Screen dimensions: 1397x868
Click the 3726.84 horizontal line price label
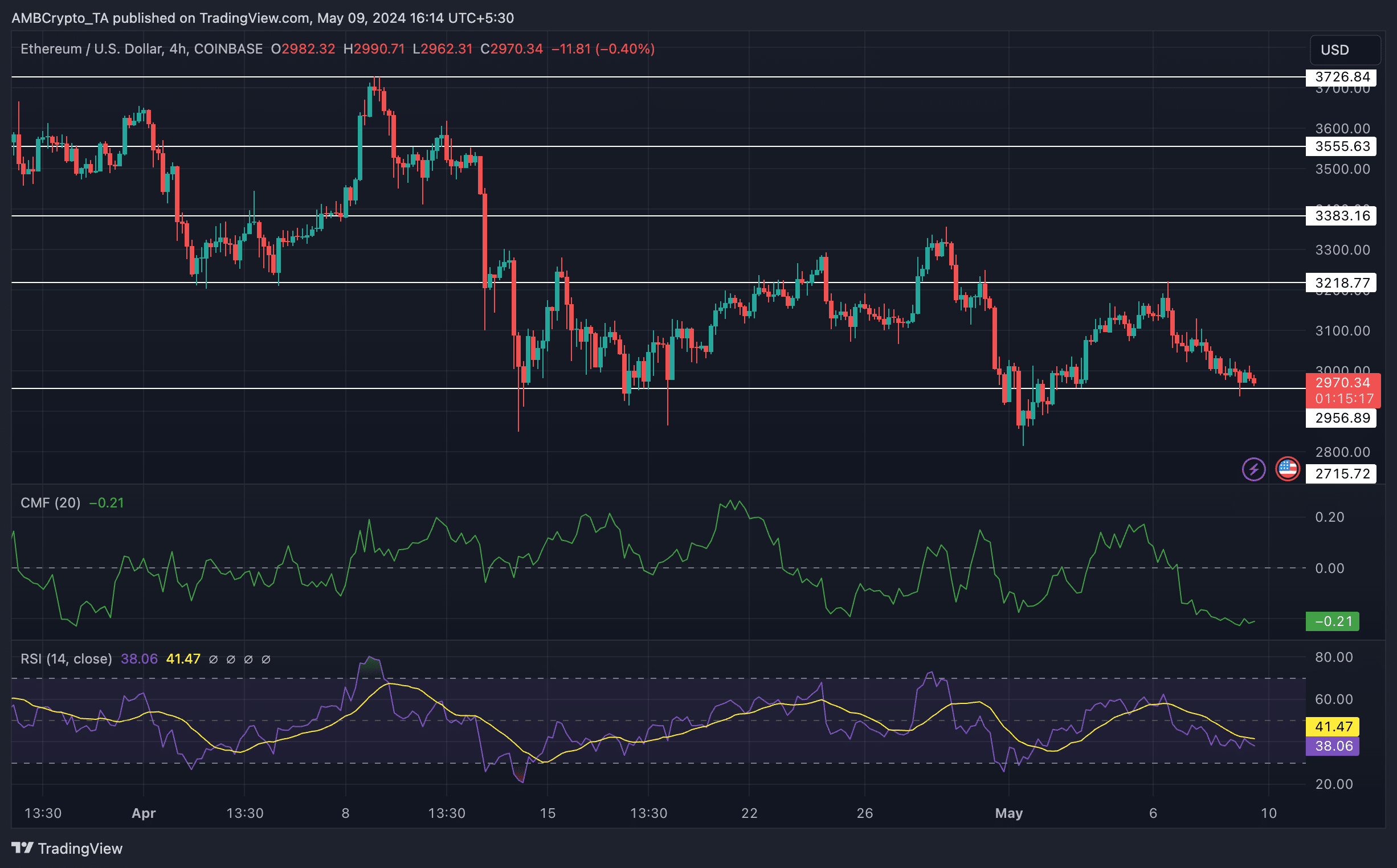pyautogui.click(x=1341, y=77)
